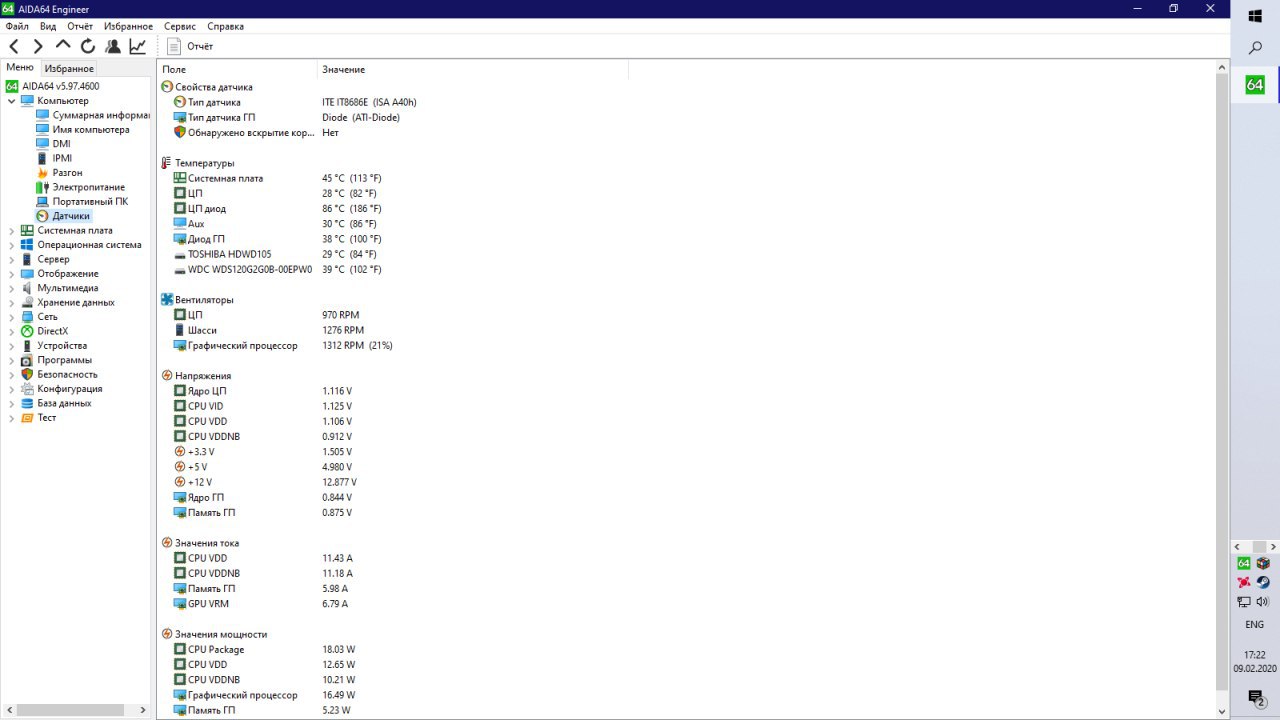The image size is (1280, 720).
Task: Select AIDA64 v5.97.4600 root item
Action: [61, 86]
